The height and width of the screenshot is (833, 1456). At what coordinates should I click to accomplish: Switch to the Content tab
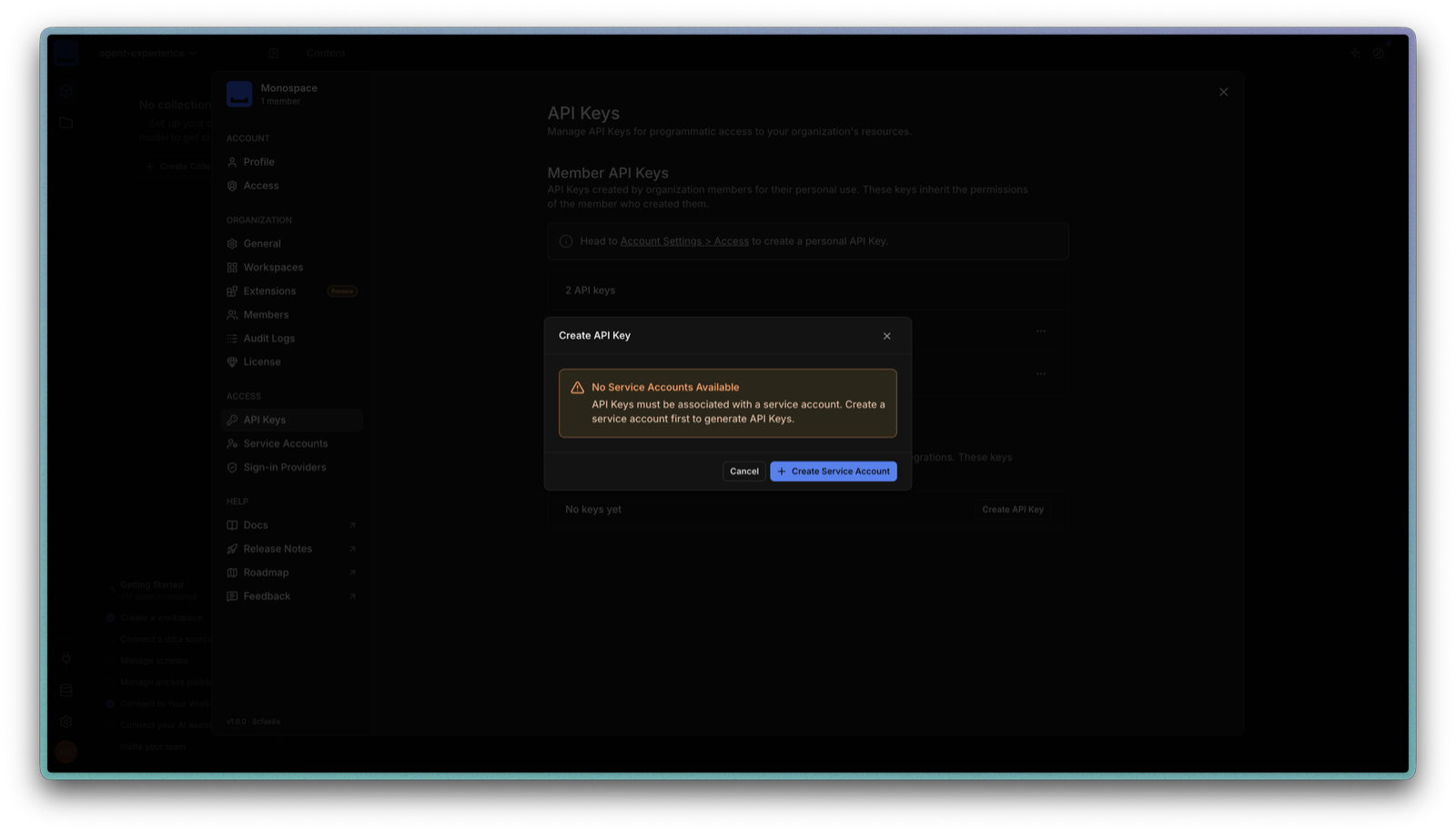(x=326, y=53)
